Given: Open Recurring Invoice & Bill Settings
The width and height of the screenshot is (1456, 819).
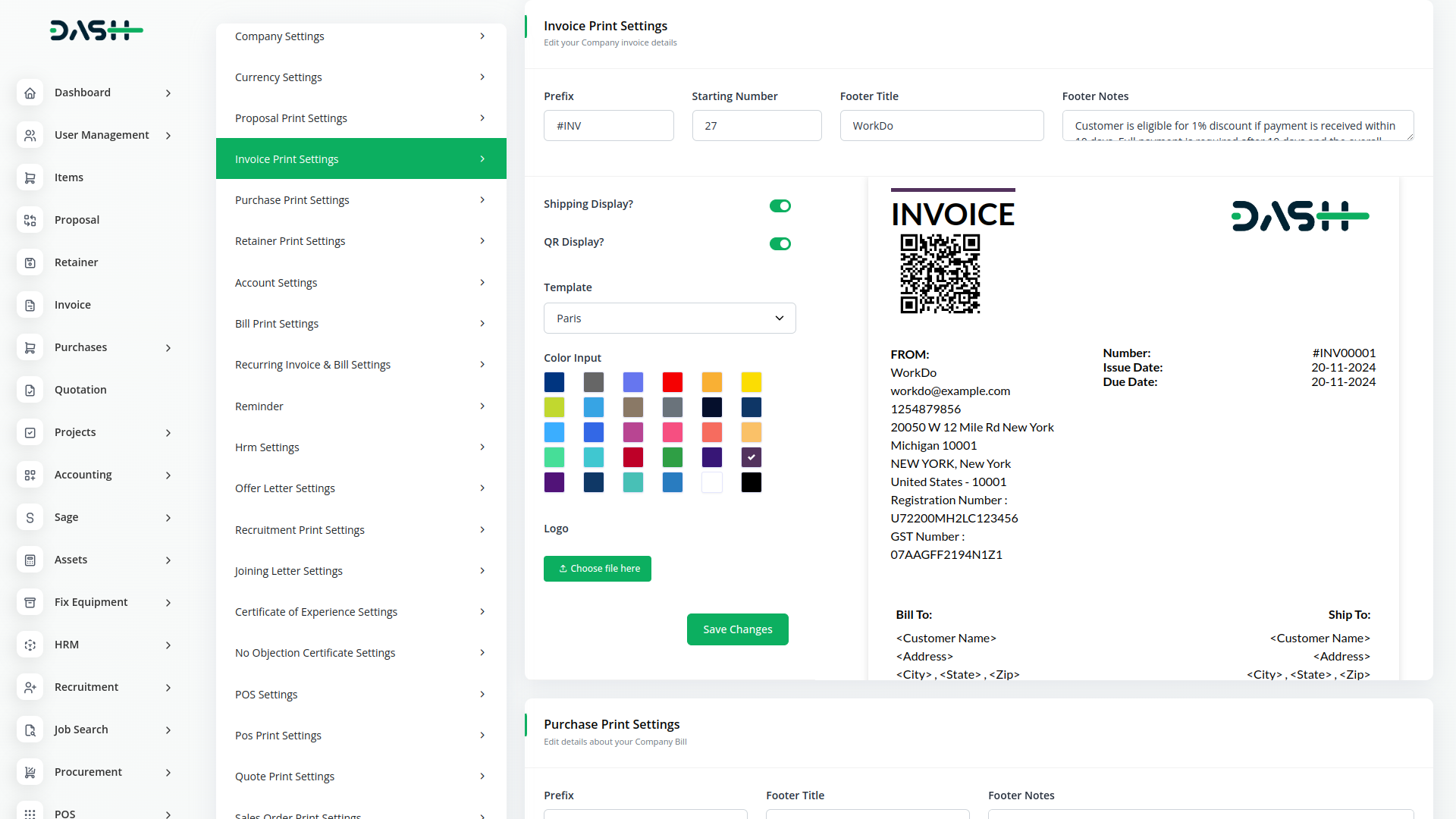Looking at the screenshot, I should tap(361, 365).
